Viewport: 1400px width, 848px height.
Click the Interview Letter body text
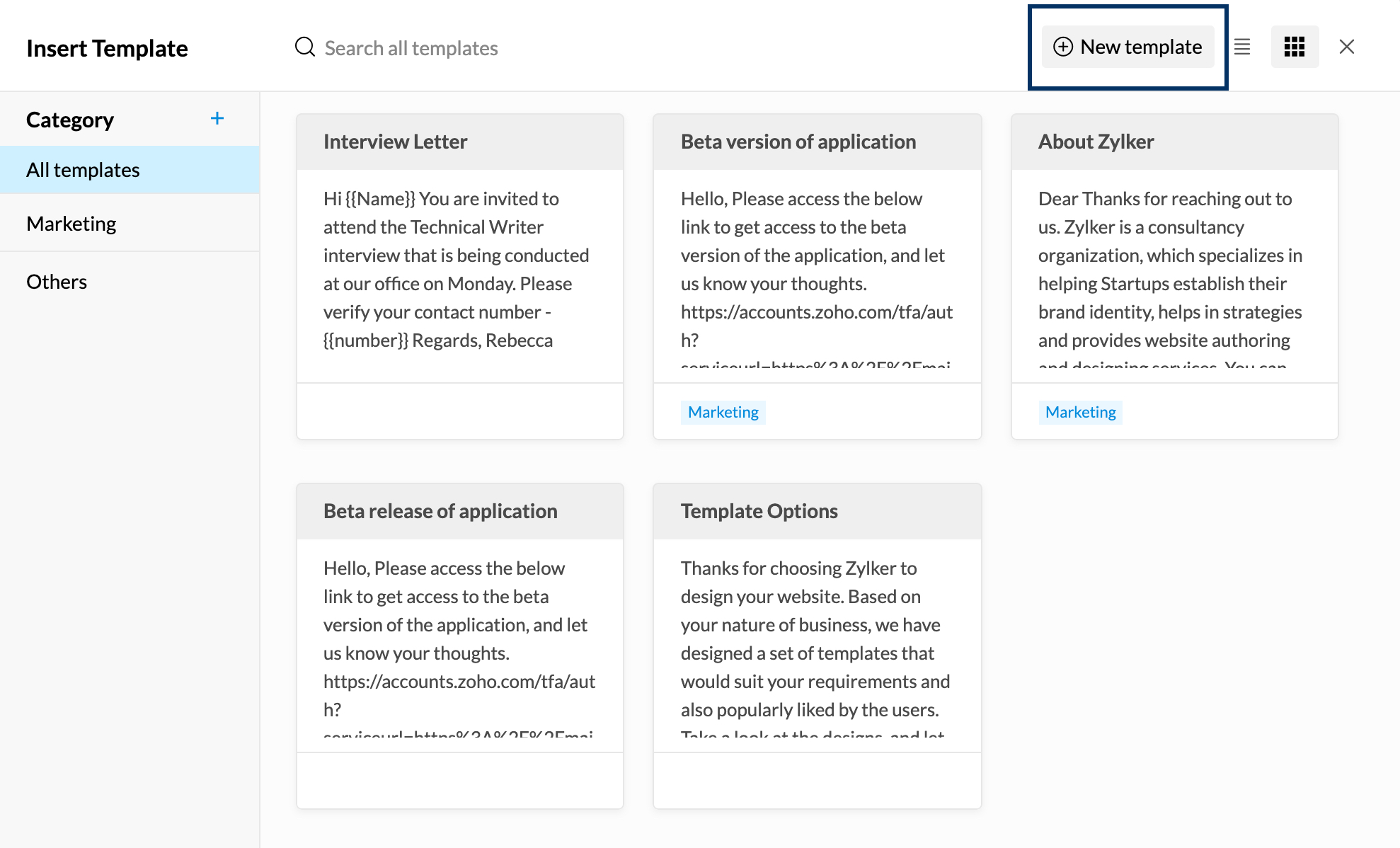457,270
